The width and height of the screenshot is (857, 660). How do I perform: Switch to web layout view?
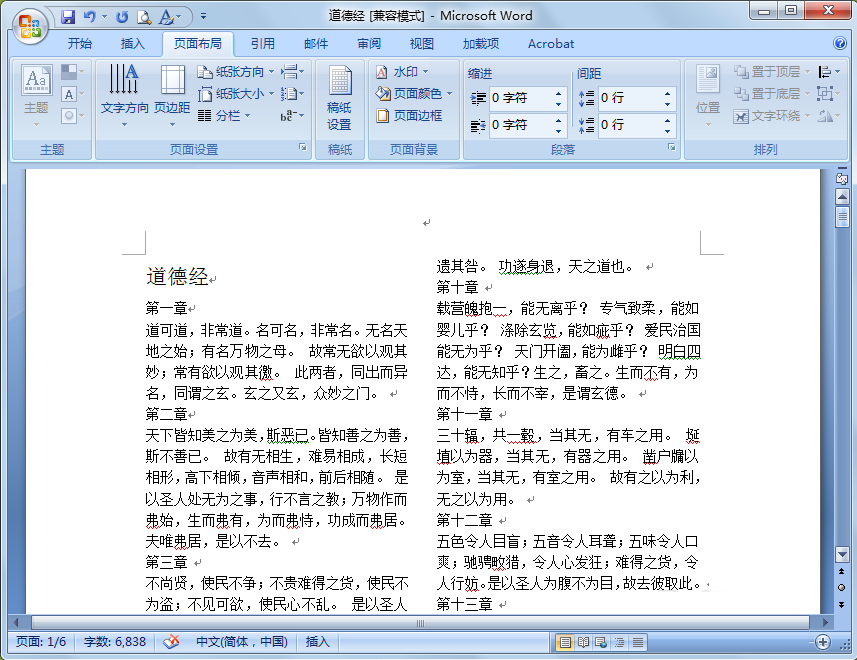coord(602,642)
